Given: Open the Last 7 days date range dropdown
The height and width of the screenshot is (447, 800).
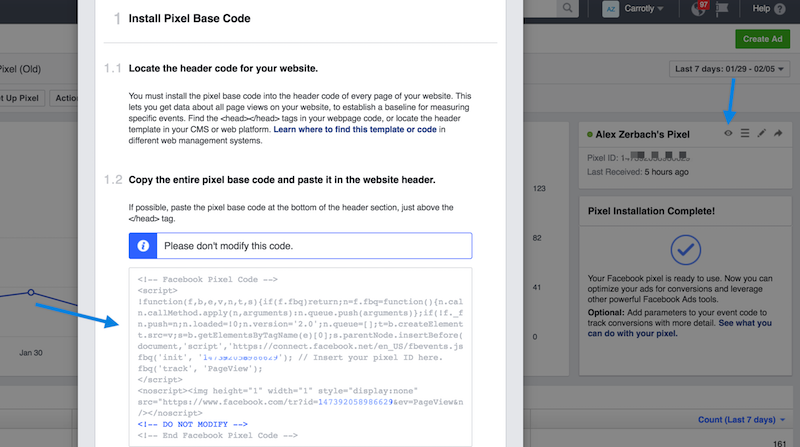Looking at the screenshot, I should point(729,69).
